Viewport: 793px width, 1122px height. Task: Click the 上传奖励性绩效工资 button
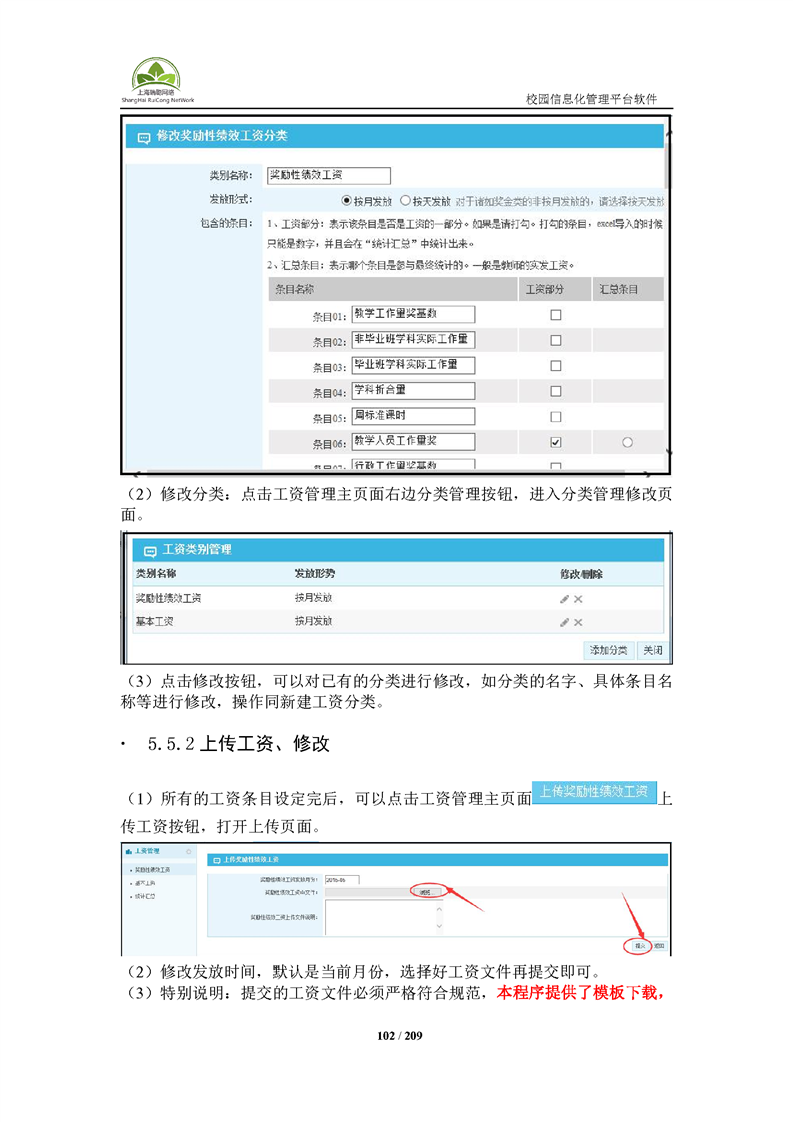[594, 791]
